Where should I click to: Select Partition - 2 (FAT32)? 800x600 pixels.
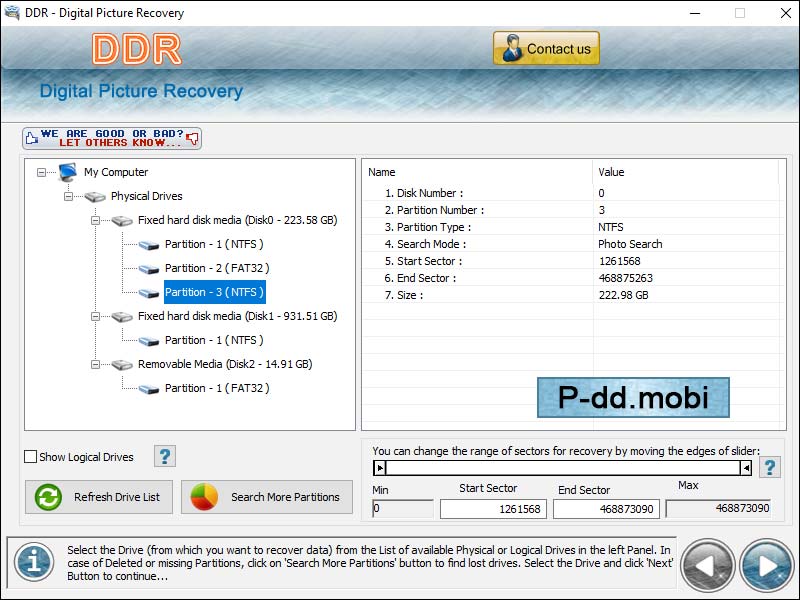pyautogui.click(x=217, y=268)
